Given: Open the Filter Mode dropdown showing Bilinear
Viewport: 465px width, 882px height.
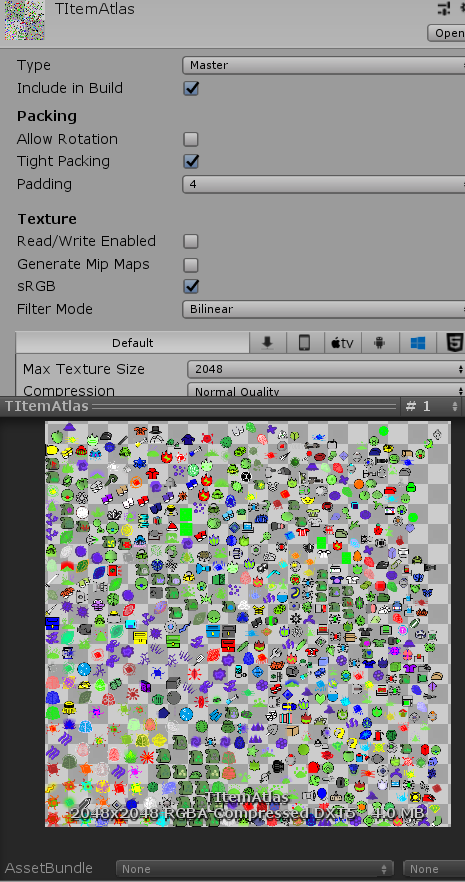Looking at the screenshot, I should click(x=323, y=309).
